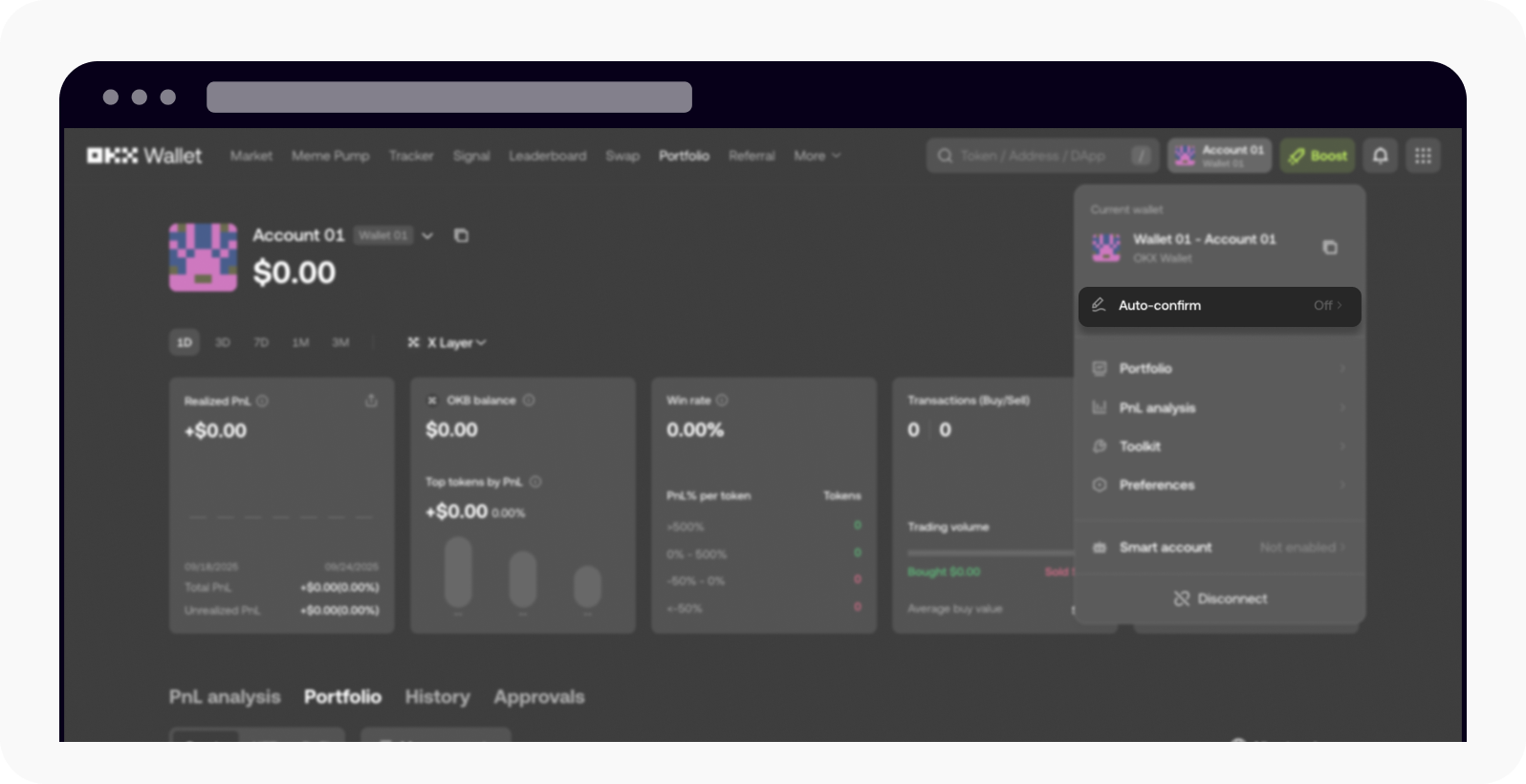Viewport: 1526px width, 784px height.
Task: Share the Realized PnL card
Action: 371,401
